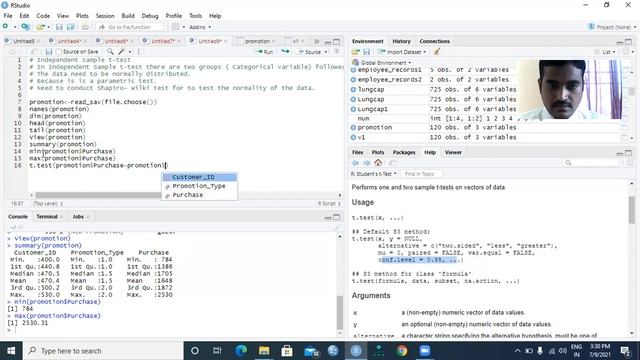Open the File menu

[8, 16]
